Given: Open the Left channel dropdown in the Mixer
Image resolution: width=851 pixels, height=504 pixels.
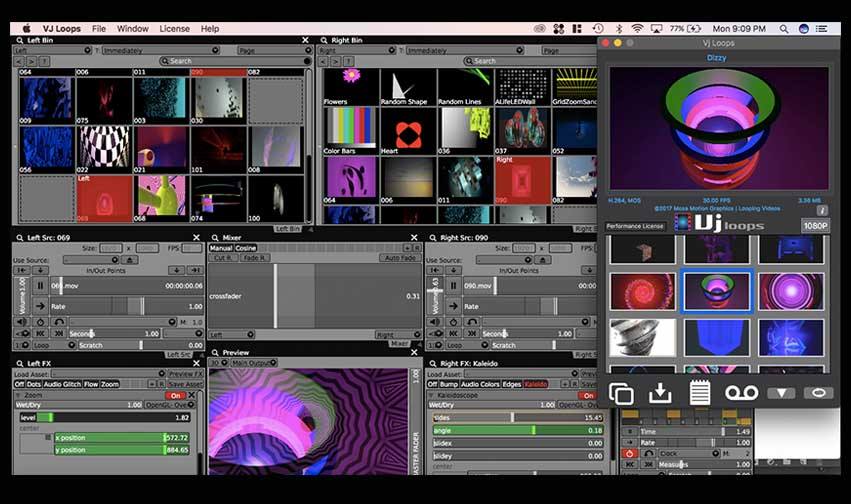Looking at the screenshot, I should tap(231, 335).
